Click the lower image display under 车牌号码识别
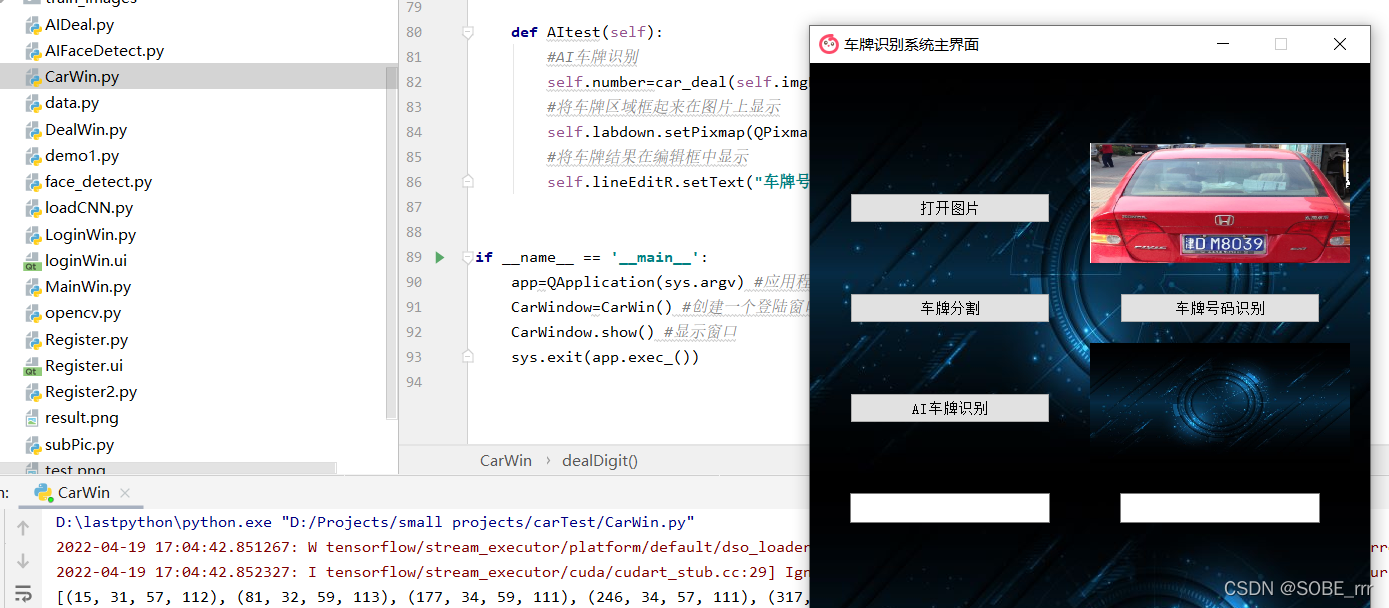1389x608 pixels. tap(1219, 403)
